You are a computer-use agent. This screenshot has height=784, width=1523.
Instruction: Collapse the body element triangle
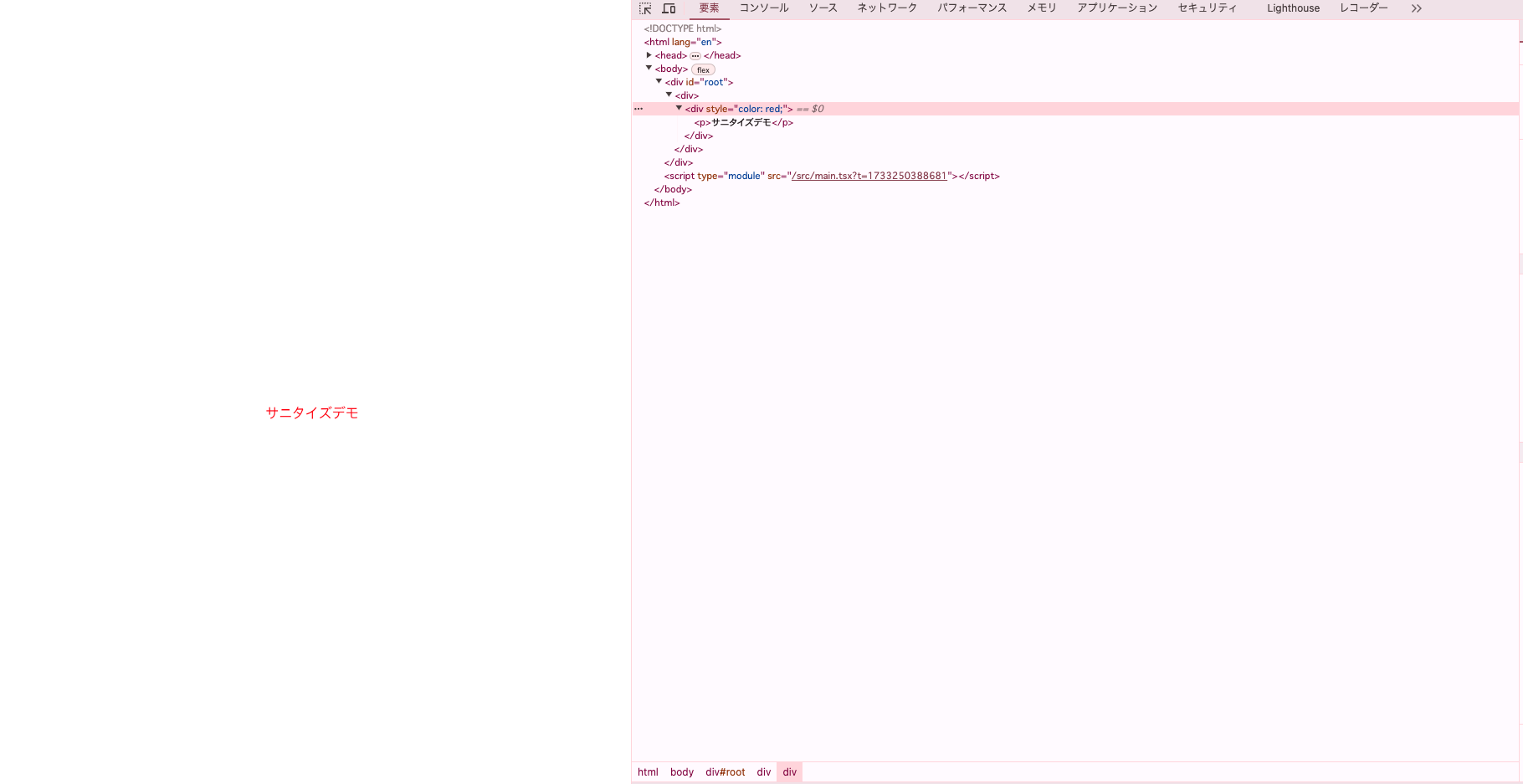pyautogui.click(x=649, y=69)
